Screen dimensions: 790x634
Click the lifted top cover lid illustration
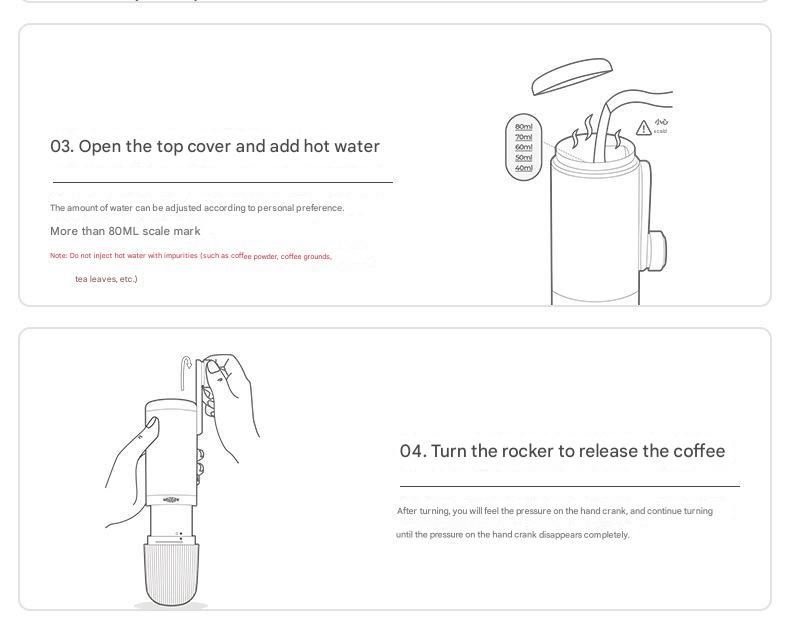[x=572, y=76]
